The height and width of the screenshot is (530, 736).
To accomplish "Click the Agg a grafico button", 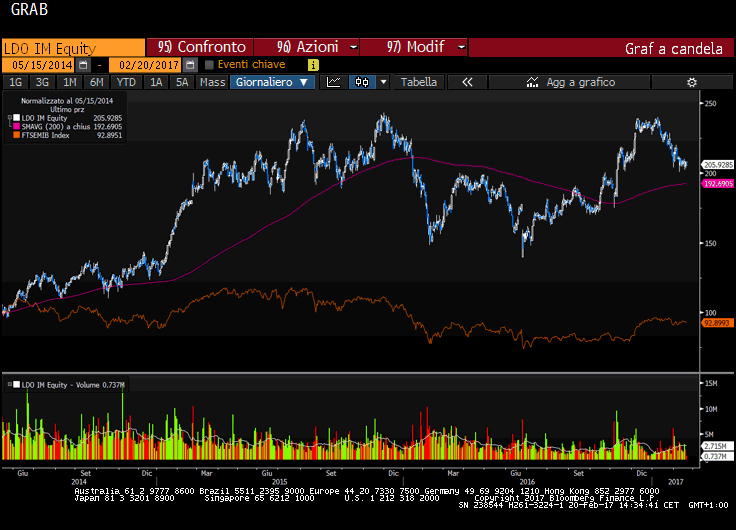I will tap(569, 82).
